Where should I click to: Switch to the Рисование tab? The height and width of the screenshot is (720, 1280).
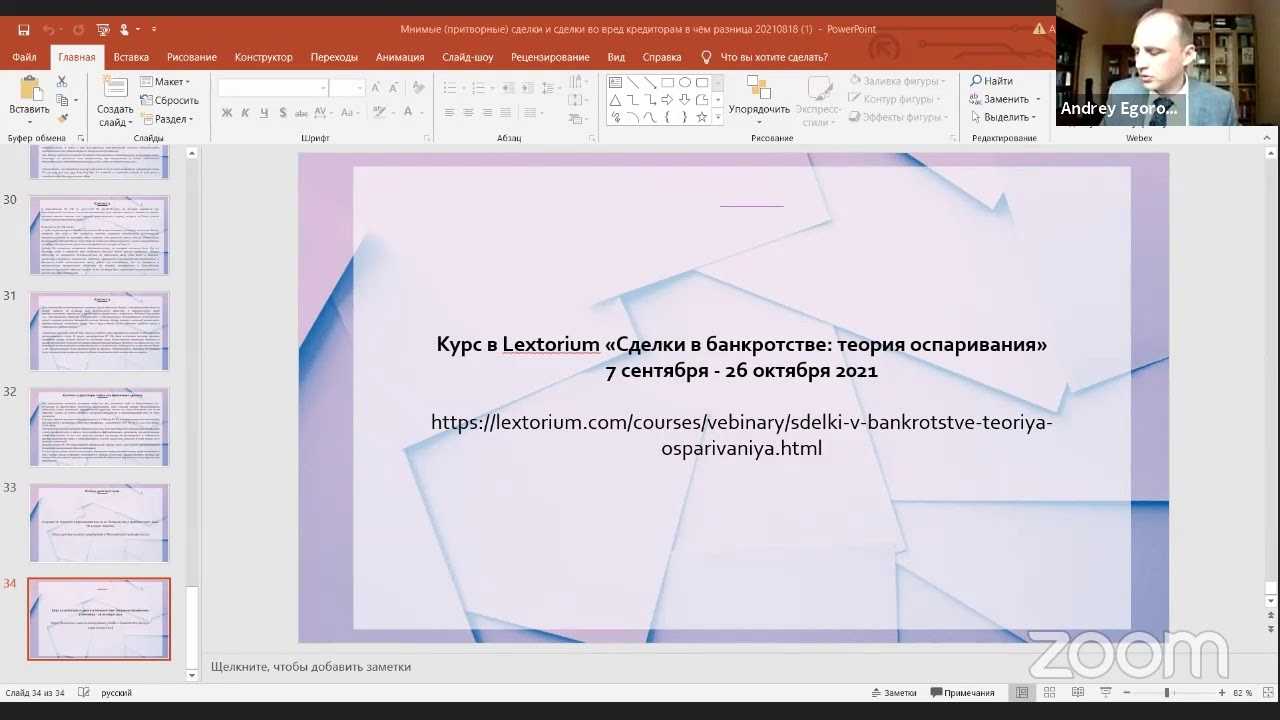[192, 57]
